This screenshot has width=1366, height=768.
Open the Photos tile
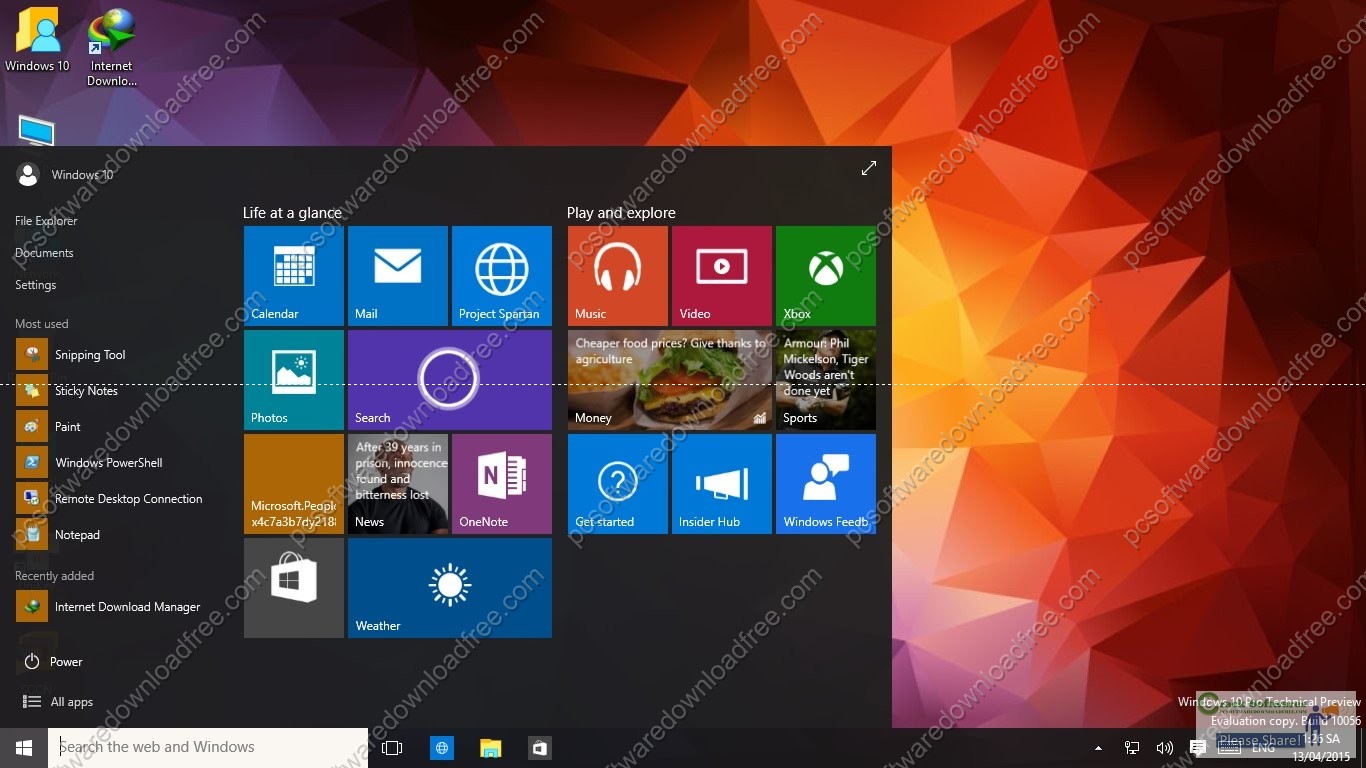294,380
